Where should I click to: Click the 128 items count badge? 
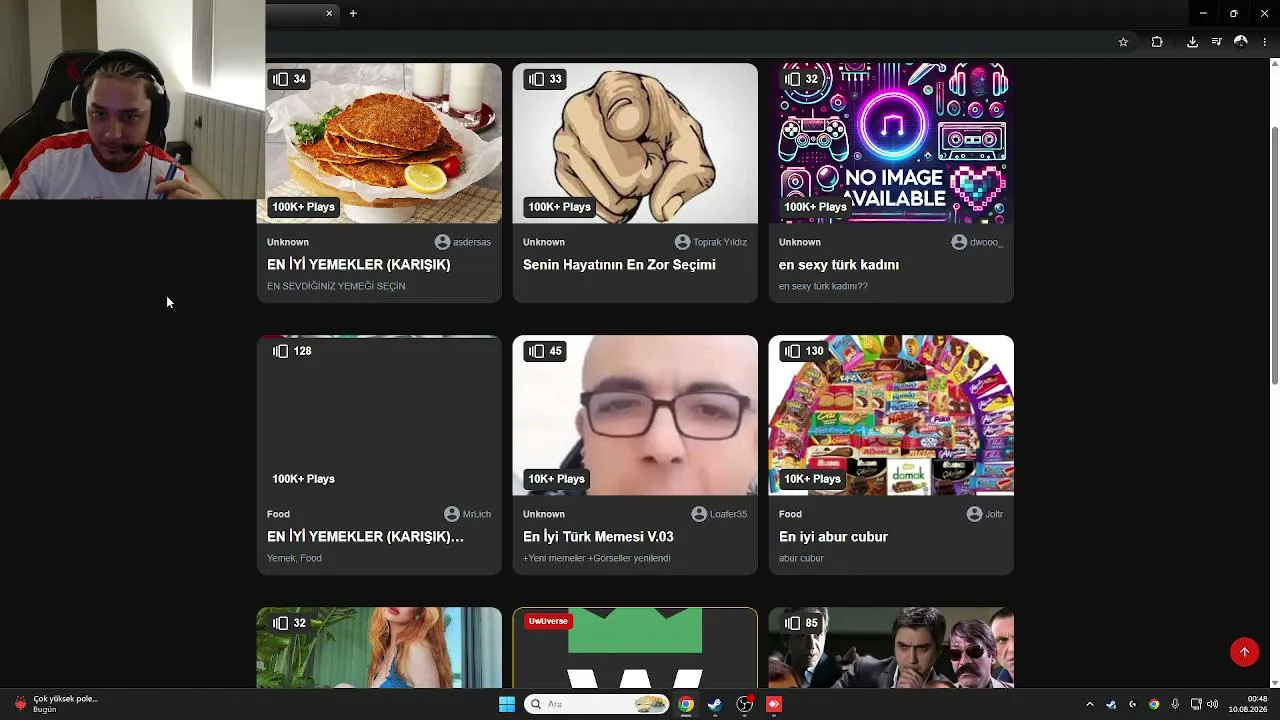[x=292, y=351]
